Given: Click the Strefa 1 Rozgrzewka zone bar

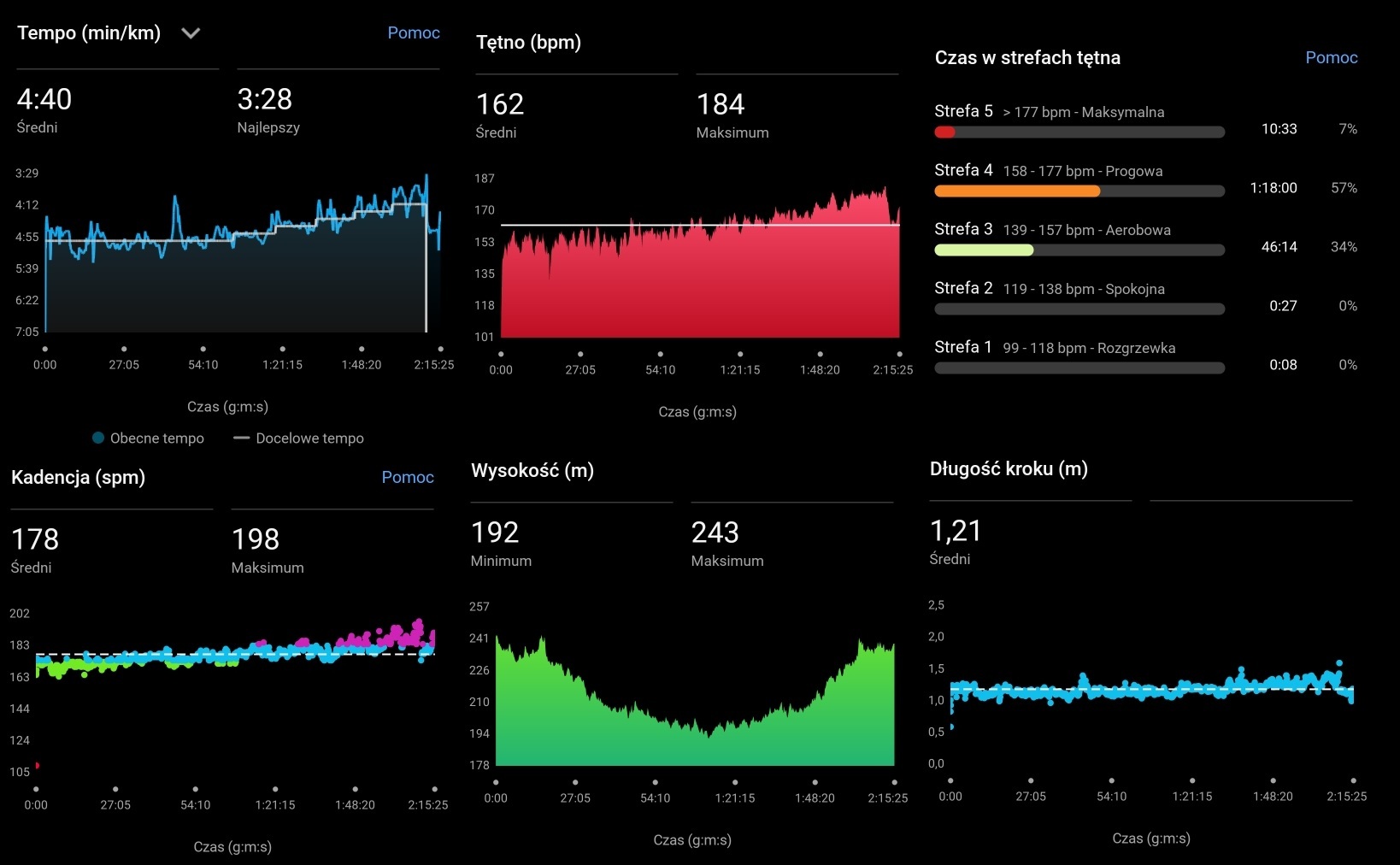Looking at the screenshot, I should tap(1079, 368).
